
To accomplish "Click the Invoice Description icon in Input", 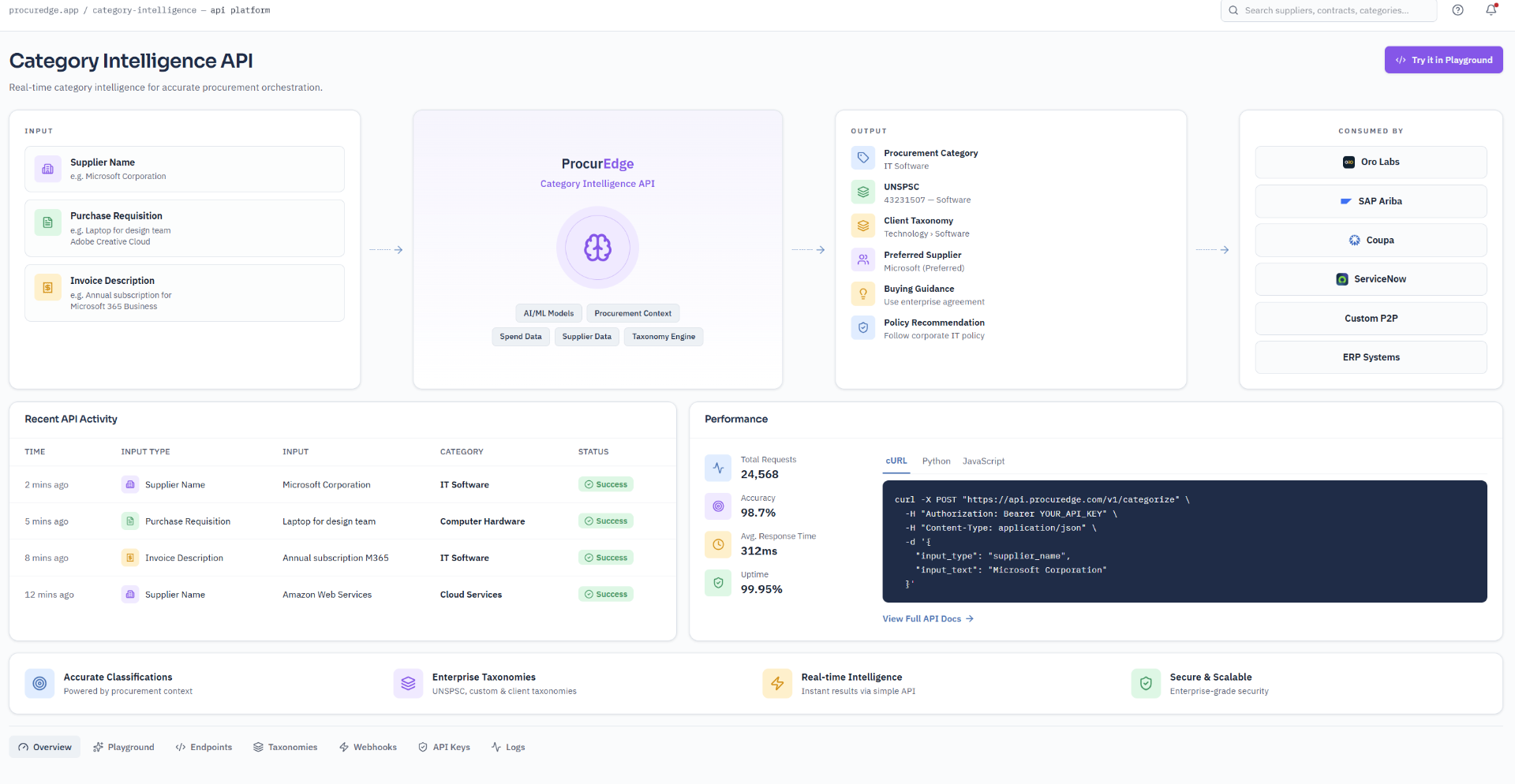I will [48, 287].
